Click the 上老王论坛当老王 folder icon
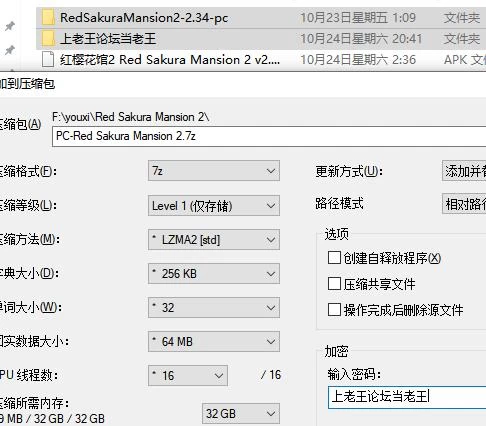 coord(48,39)
